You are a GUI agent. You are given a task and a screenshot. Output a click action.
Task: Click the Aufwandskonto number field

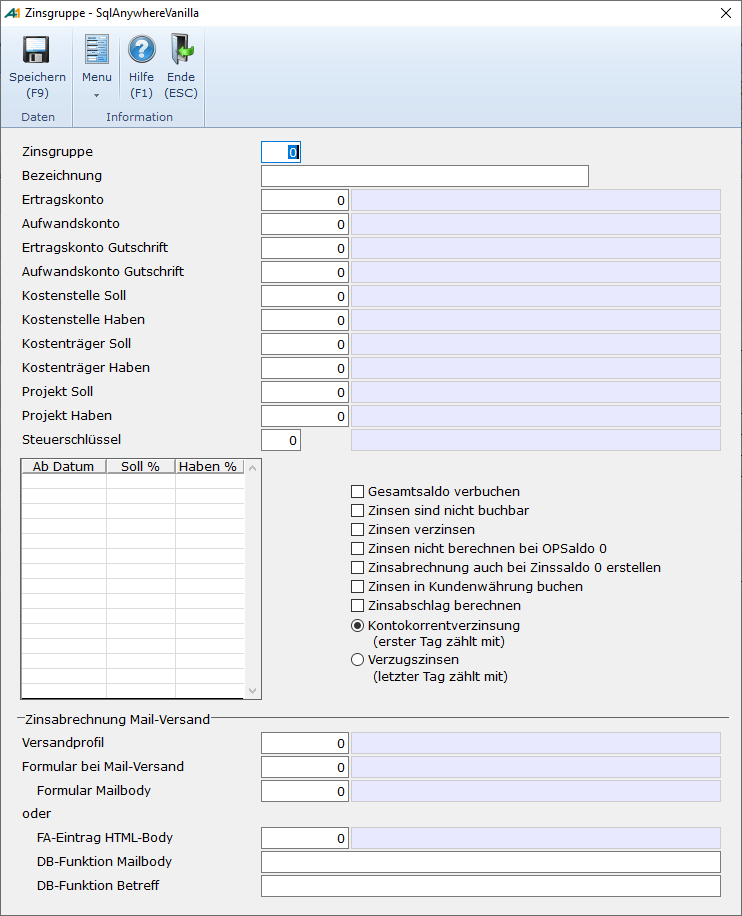tap(305, 224)
